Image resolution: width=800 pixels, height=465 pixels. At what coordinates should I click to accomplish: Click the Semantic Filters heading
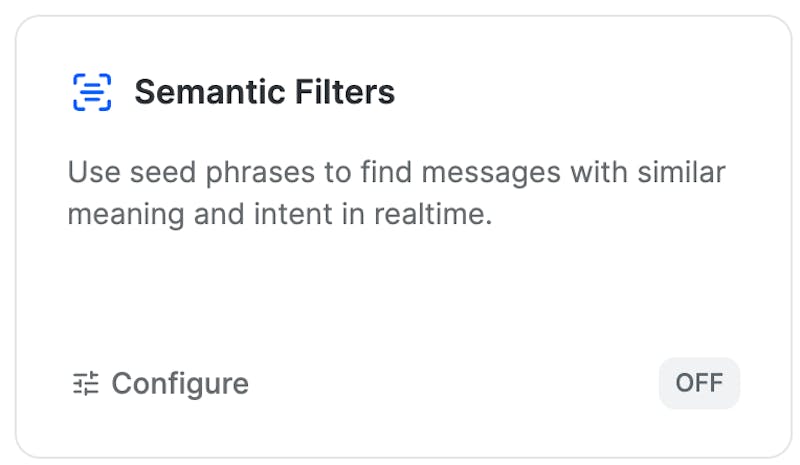[x=264, y=92]
